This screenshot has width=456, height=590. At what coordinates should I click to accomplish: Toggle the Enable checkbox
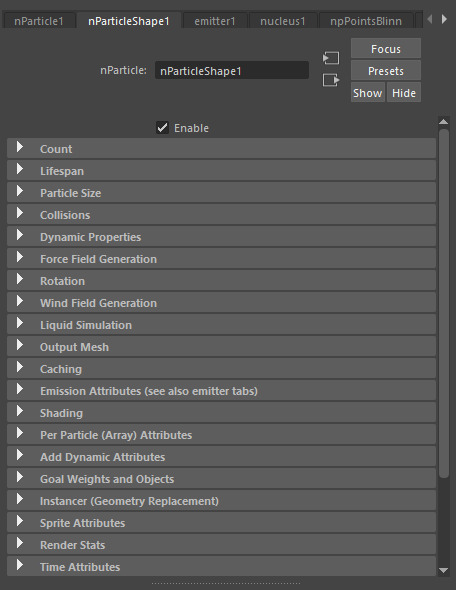coord(163,128)
